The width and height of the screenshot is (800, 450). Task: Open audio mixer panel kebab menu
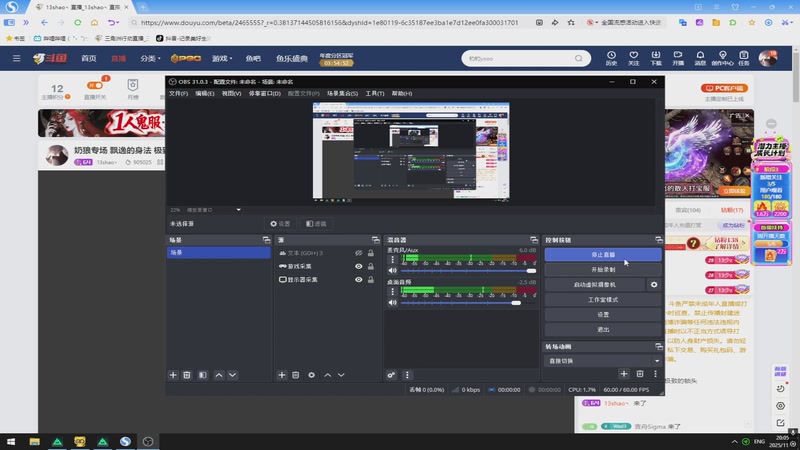407,375
